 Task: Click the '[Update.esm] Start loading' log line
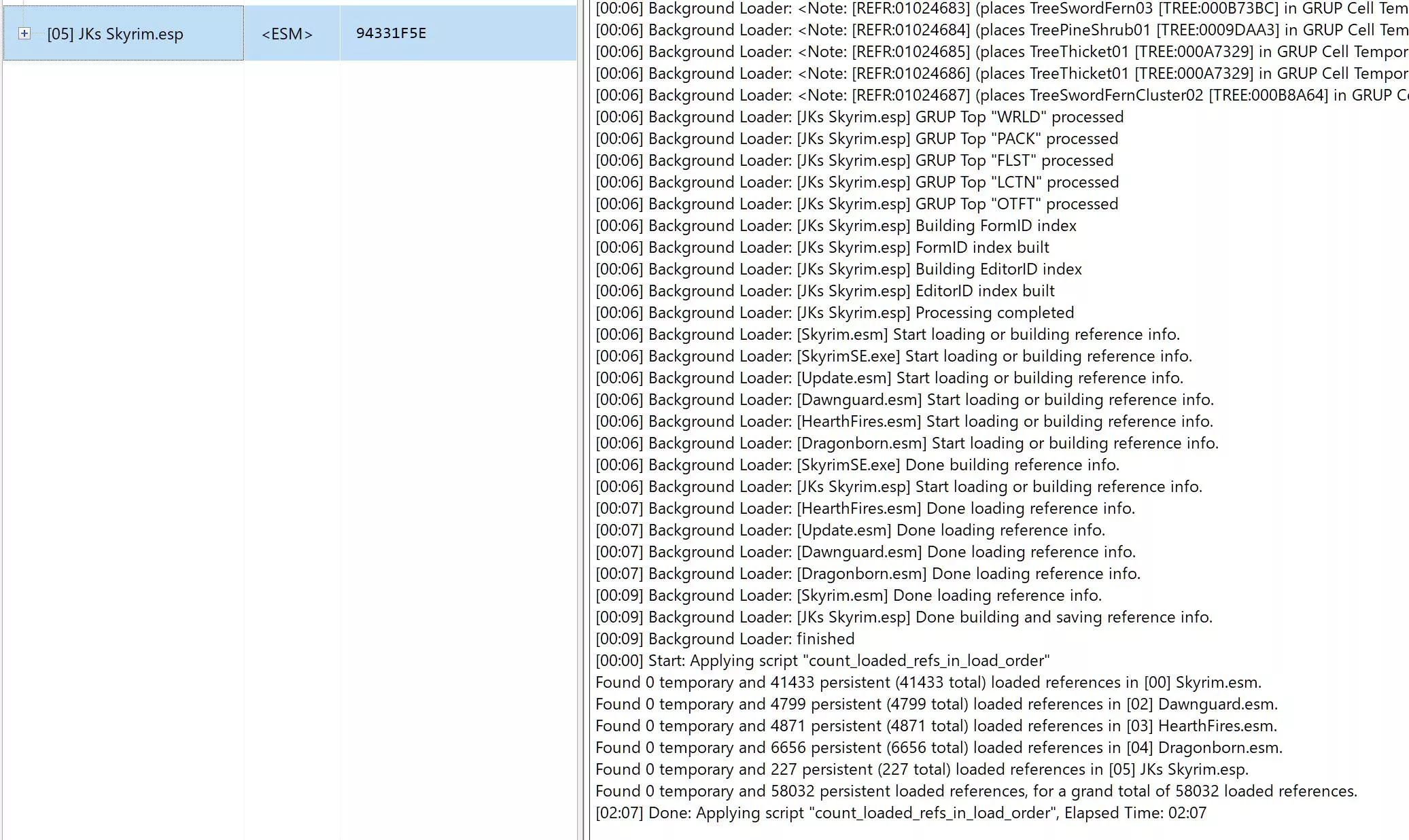[x=889, y=378]
